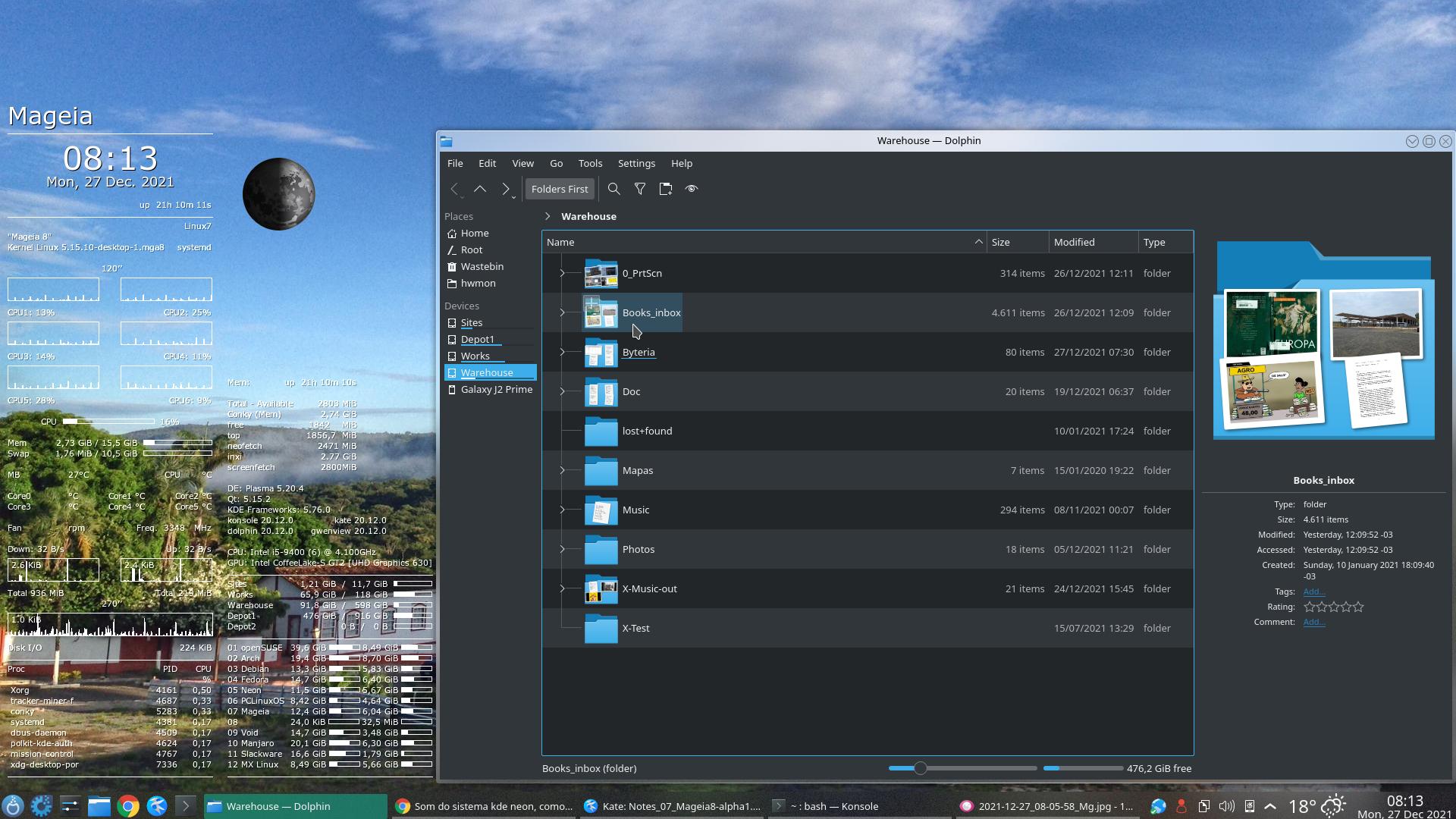Click Add link next to Tags
Screen dimensions: 1456x819
(1313, 591)
